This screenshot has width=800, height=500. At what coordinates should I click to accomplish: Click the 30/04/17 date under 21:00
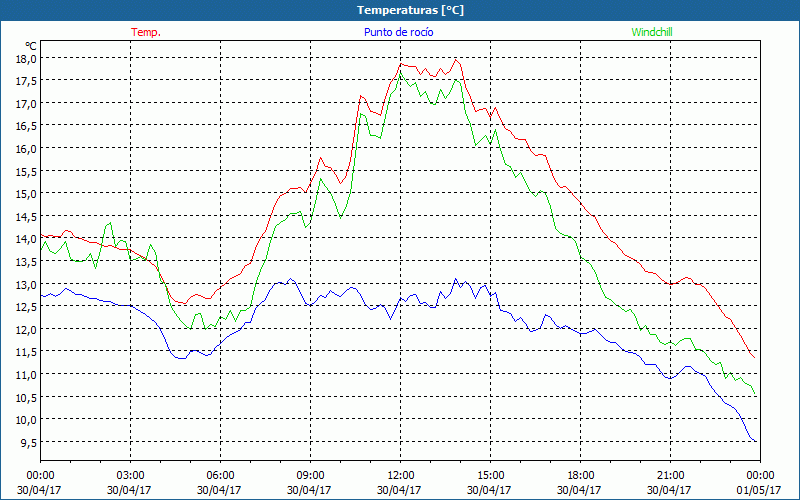click(669, 490)
